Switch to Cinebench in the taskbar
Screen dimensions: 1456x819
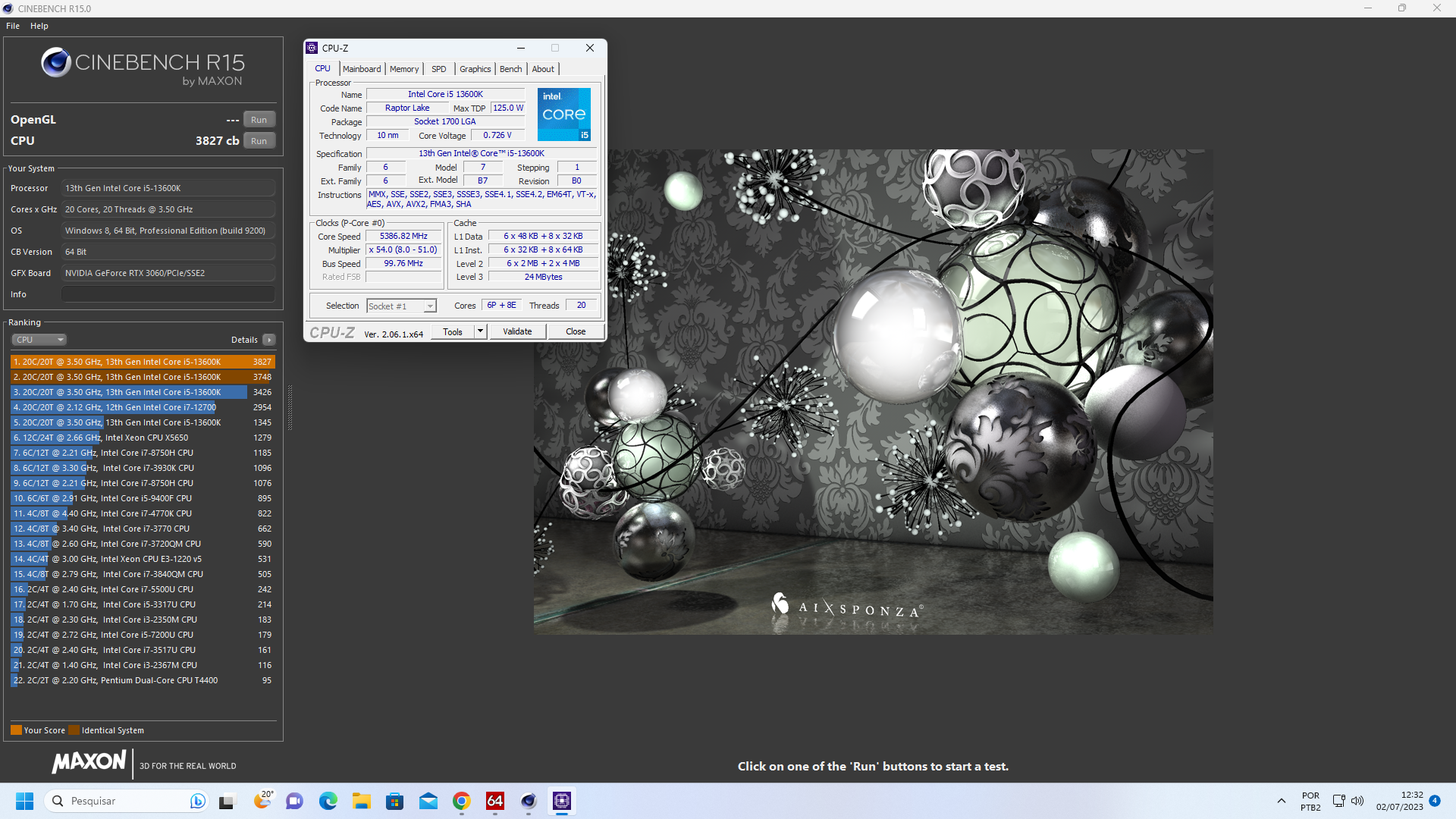coord(529,801)
